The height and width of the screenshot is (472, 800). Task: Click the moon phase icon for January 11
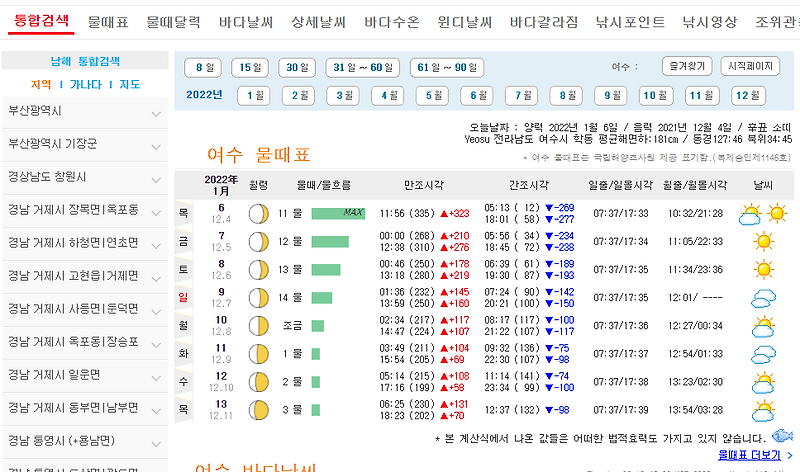tap(259, 354)
